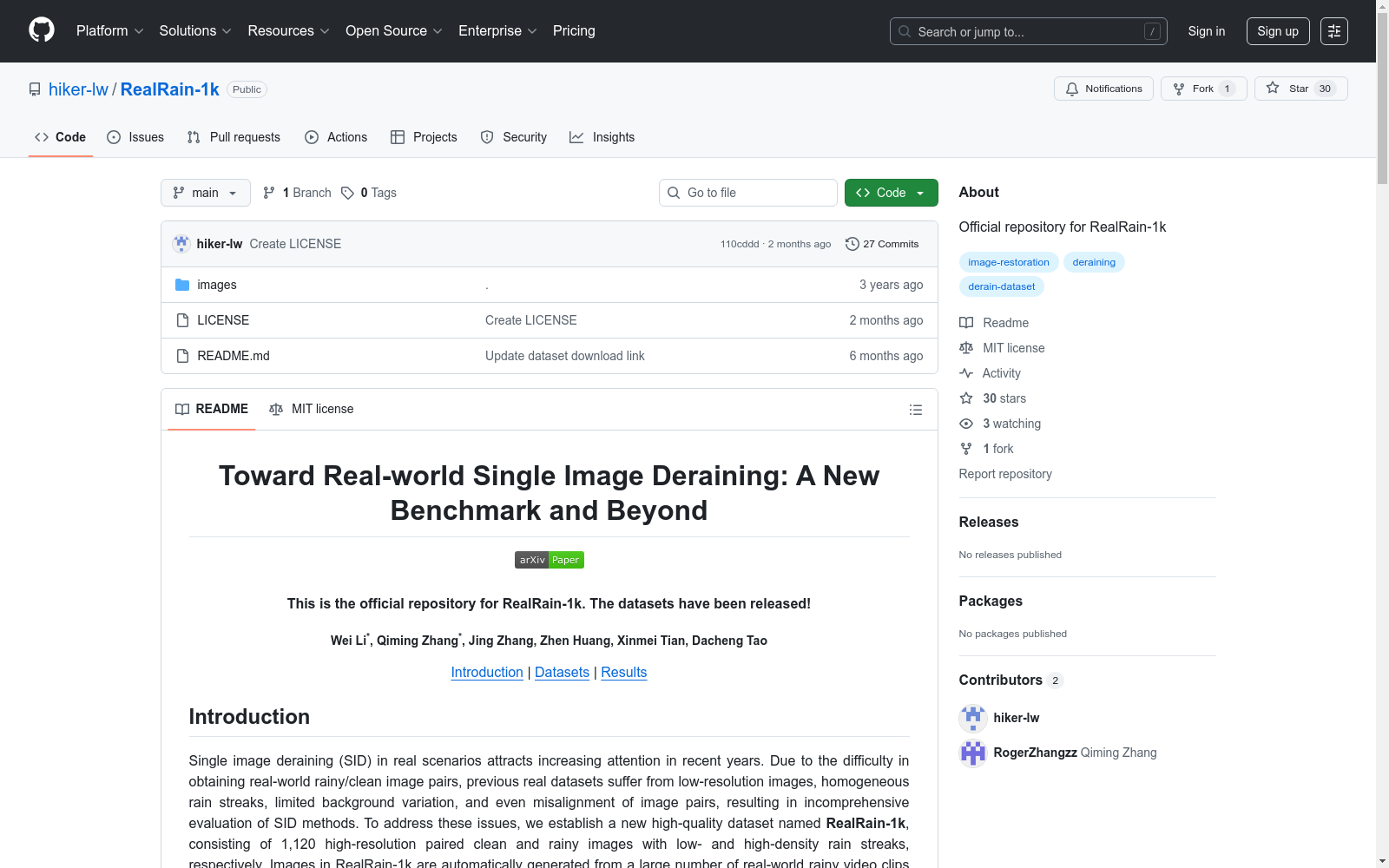
Task: Open the hiker-lw owner link in the title
Action: coord(78,89)
